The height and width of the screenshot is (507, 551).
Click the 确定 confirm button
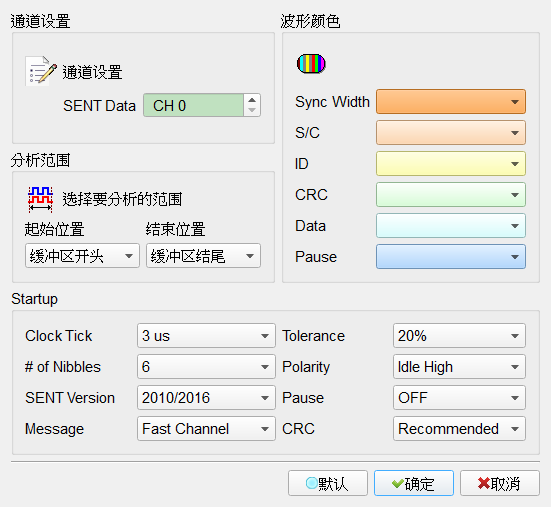[414, 483]
